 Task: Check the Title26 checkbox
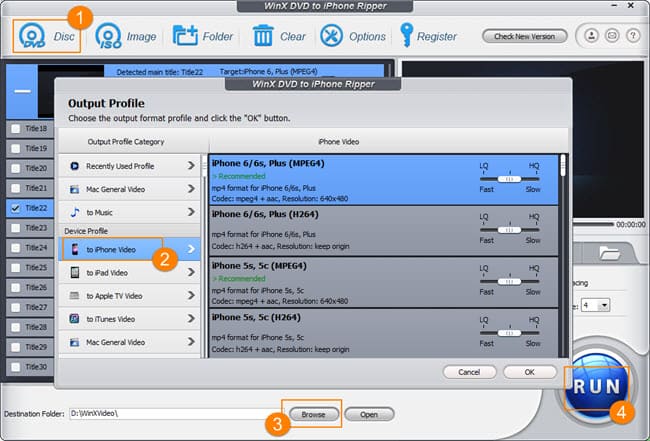(x=16, y=288)
